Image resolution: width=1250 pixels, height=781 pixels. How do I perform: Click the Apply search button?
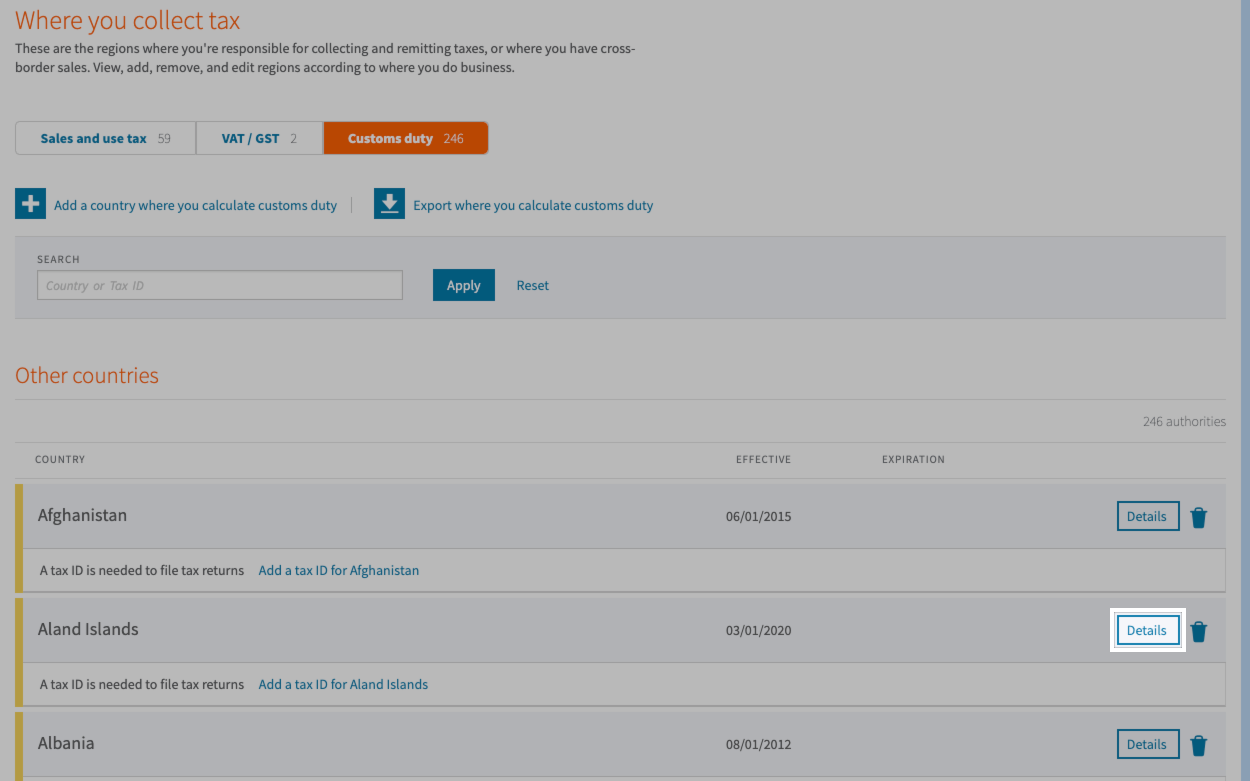(x=463, y=285)
